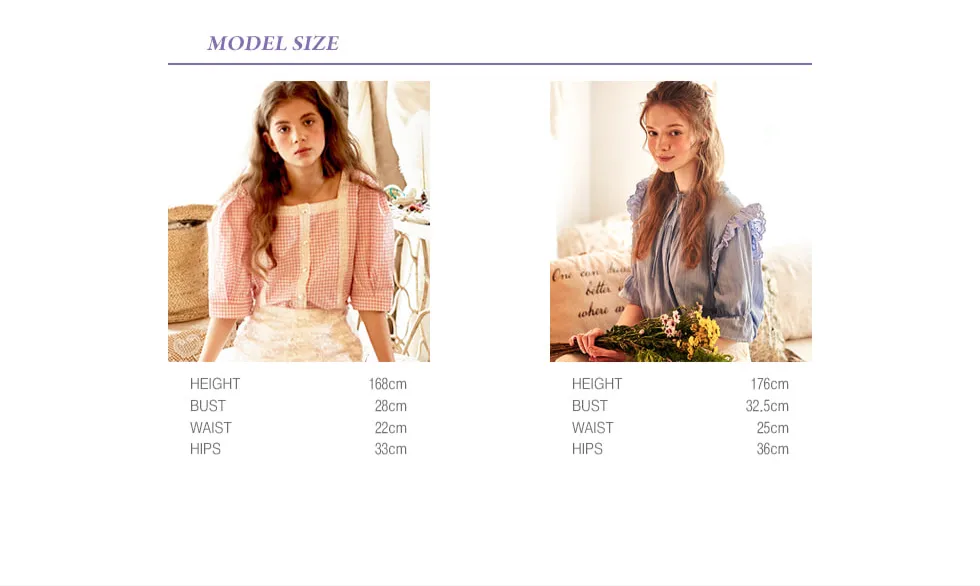Image resolution: width=980 pixels, height=586 pixels.
Task: Click the 25cm waist value
Action: [x=772, y=428]
